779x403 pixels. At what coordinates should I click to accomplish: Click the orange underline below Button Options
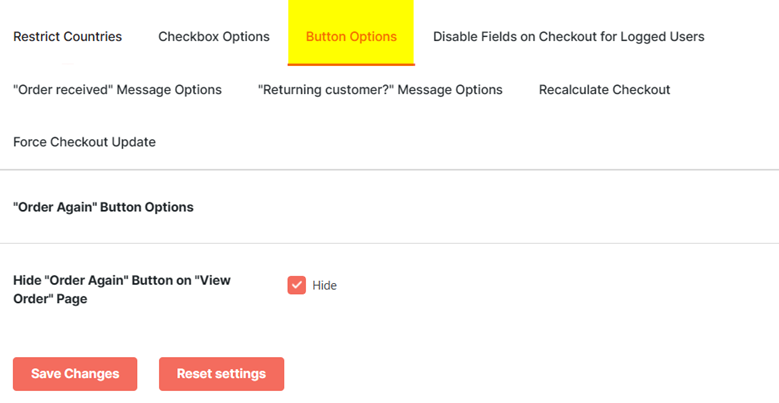(351, 65)
